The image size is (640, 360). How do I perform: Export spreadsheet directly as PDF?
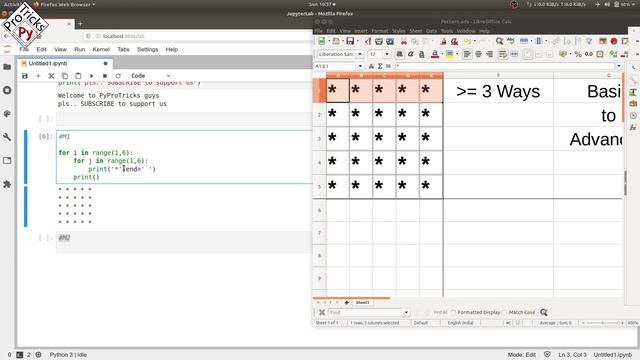pos(368,41)
